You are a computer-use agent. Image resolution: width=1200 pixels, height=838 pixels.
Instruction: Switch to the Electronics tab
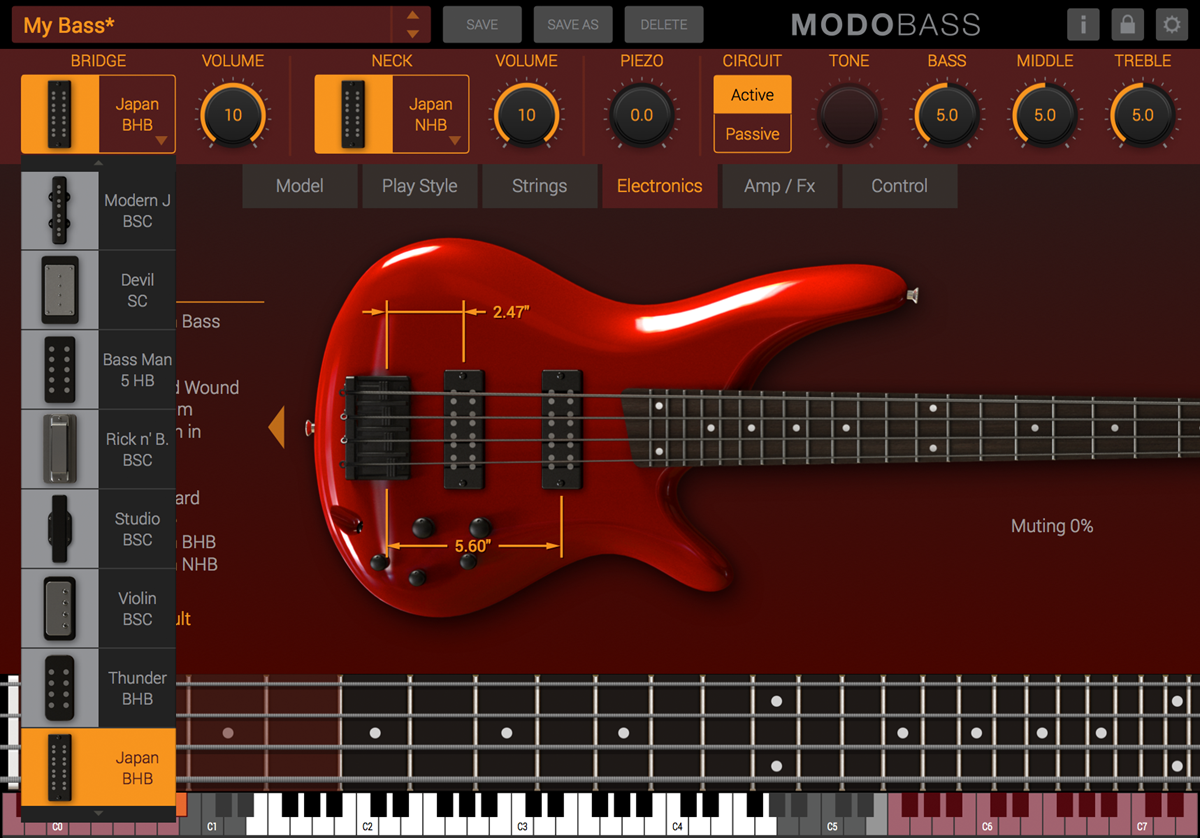(660, 186)
